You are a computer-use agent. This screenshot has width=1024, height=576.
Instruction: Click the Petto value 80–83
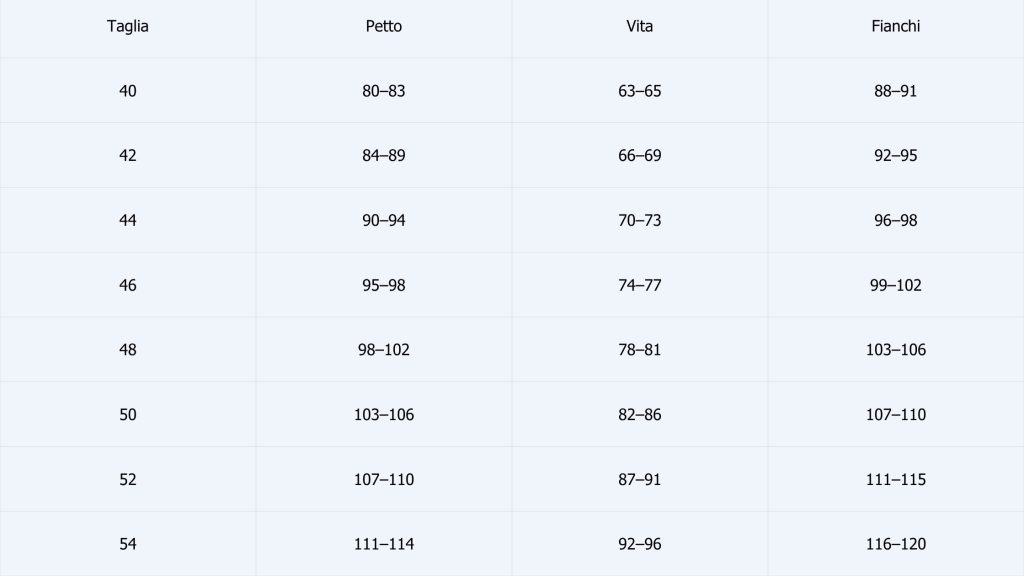click(384, 91)
